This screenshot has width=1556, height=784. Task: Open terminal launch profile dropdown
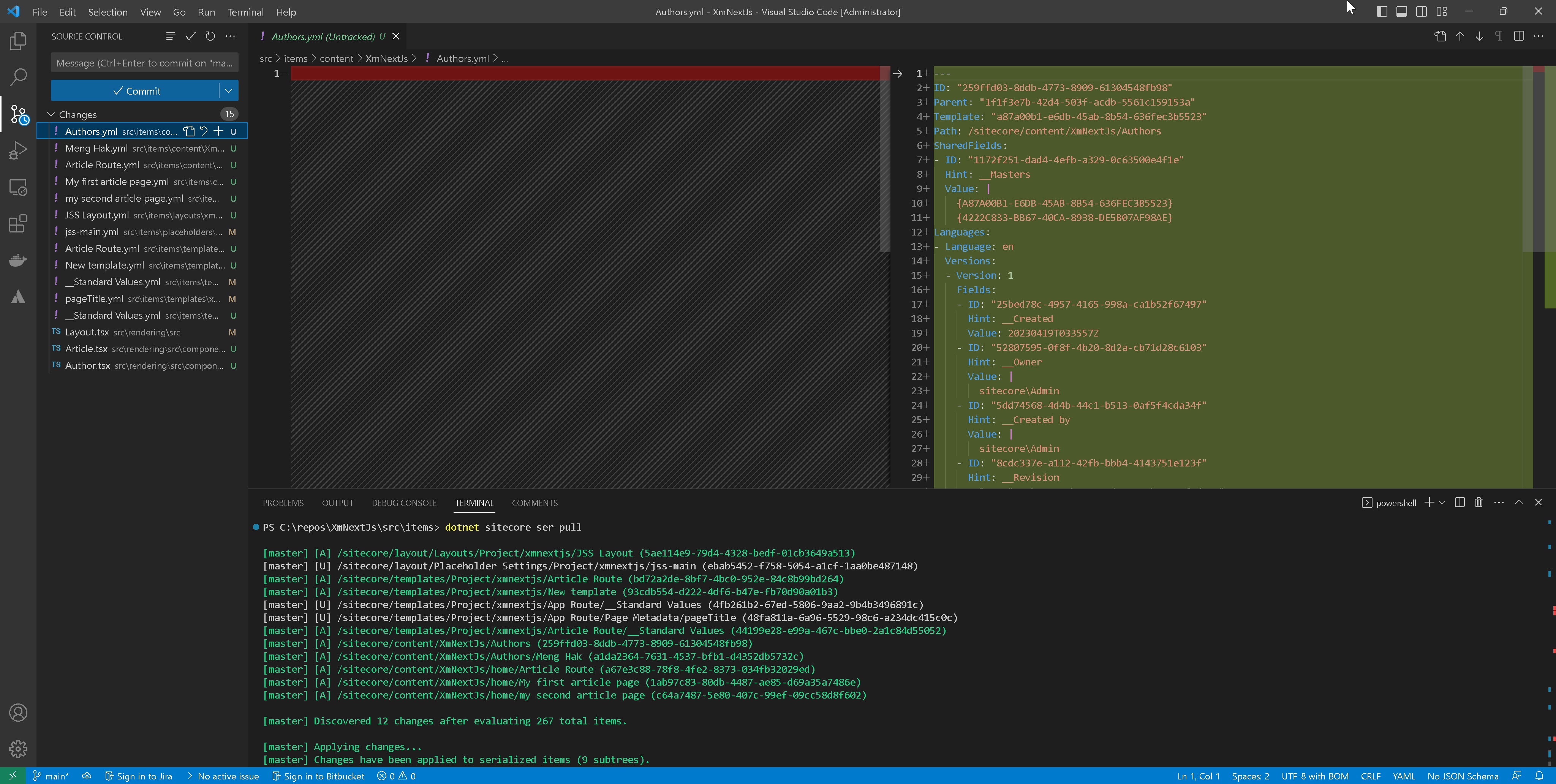click(x=1442, y=503)
